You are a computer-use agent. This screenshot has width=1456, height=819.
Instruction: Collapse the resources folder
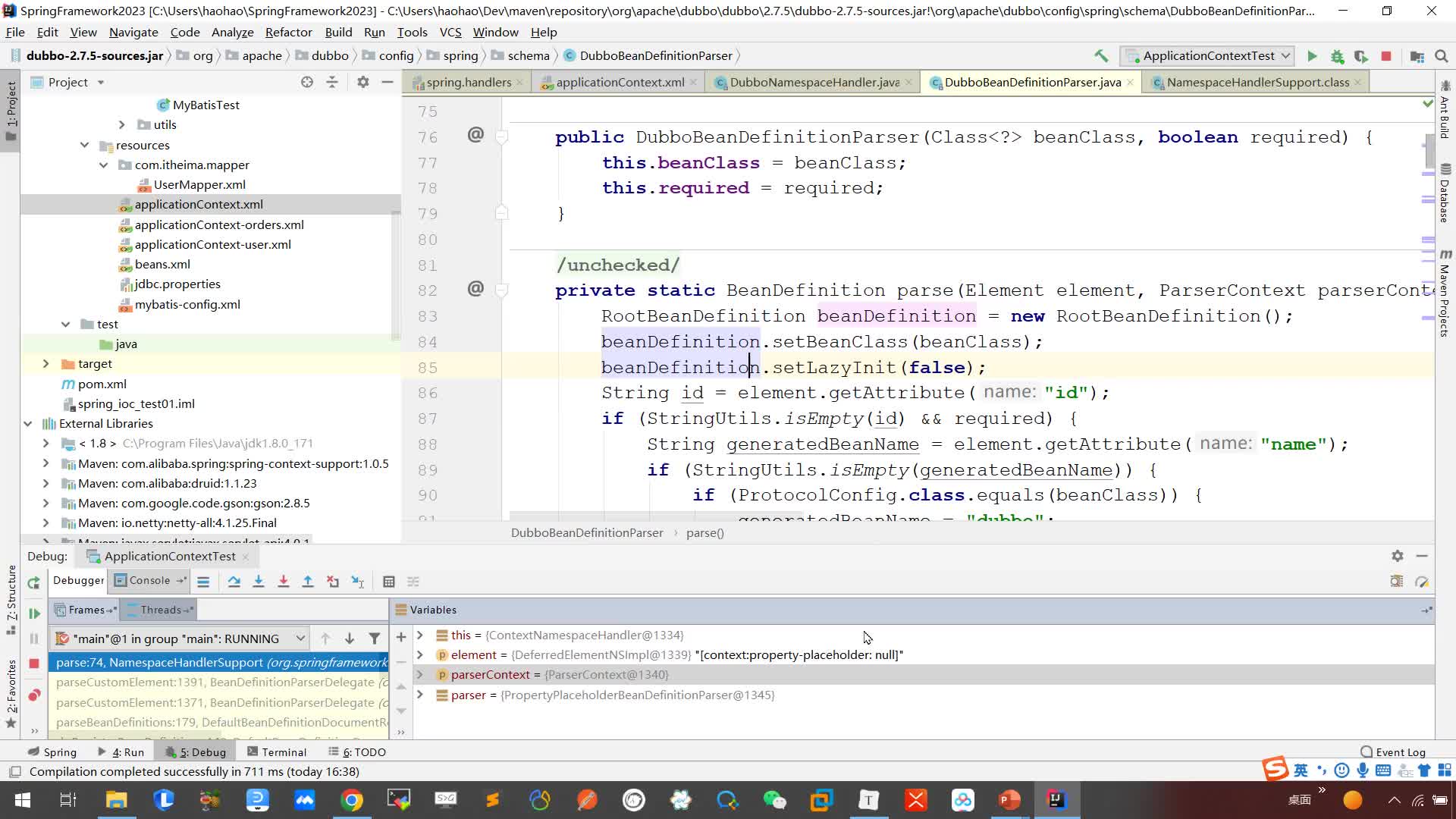coord(84,145)
